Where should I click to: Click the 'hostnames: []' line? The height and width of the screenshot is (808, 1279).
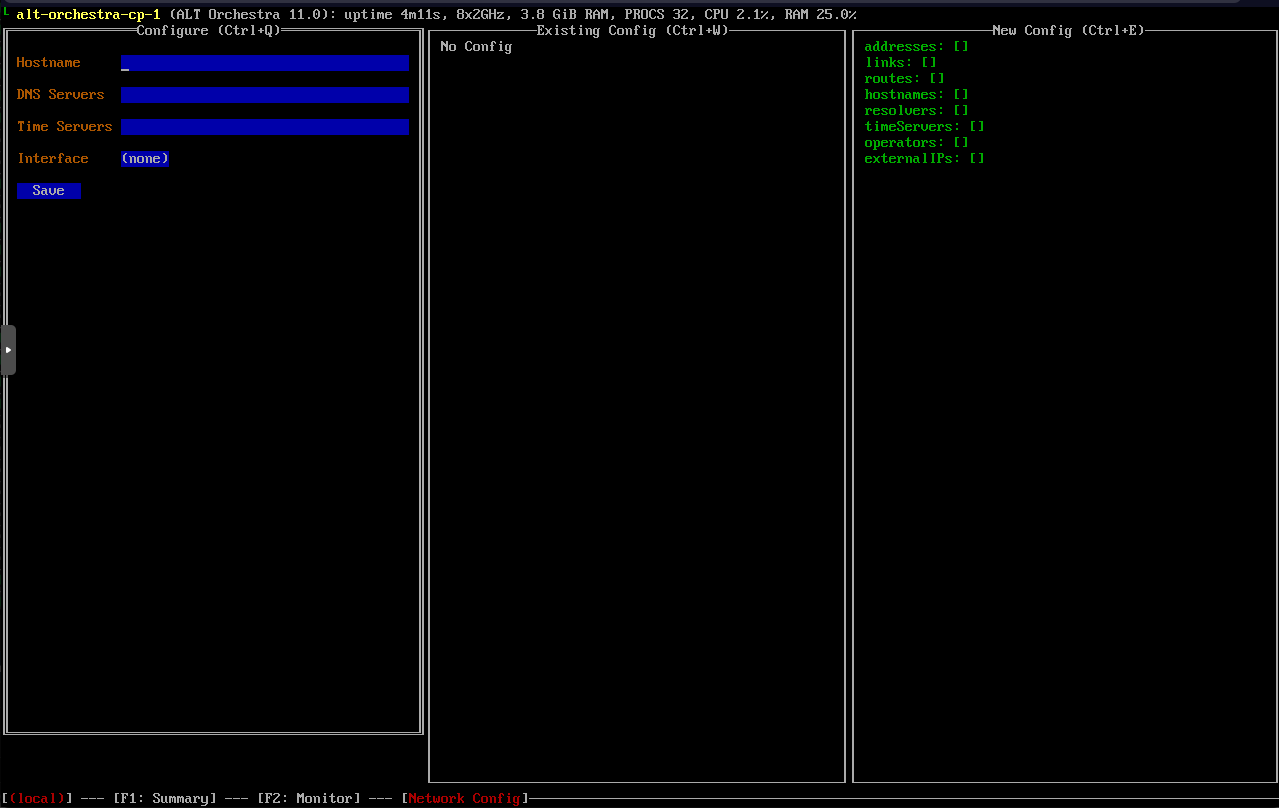click(x=916, y=95)
